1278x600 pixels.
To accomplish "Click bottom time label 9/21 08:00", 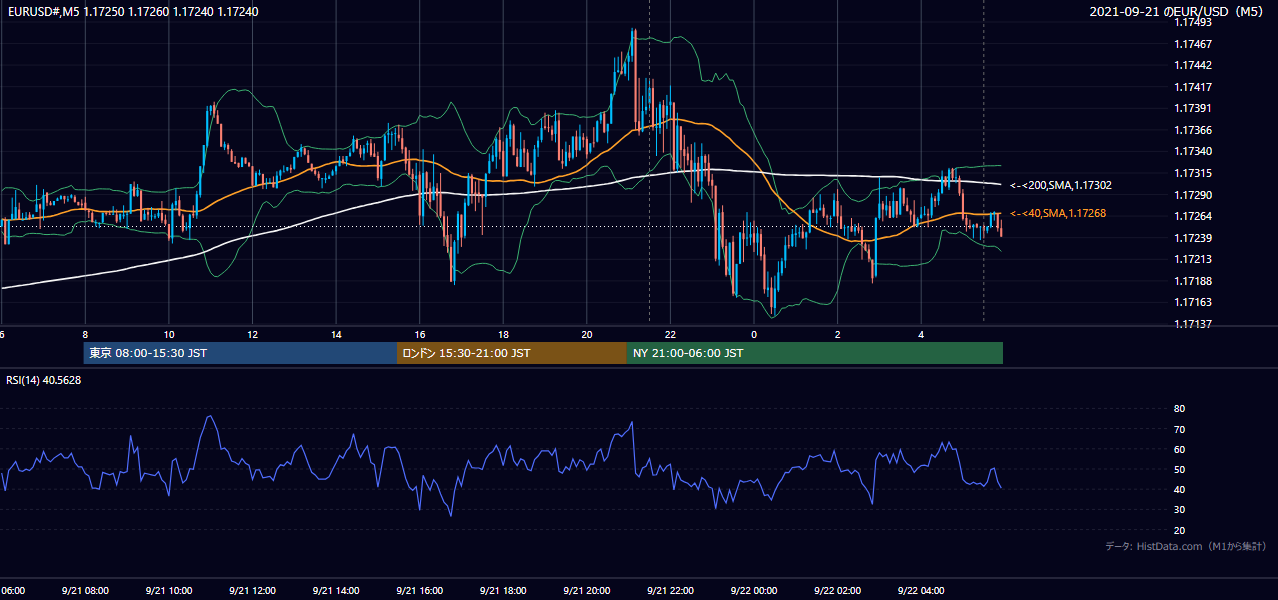I will 85,591.
